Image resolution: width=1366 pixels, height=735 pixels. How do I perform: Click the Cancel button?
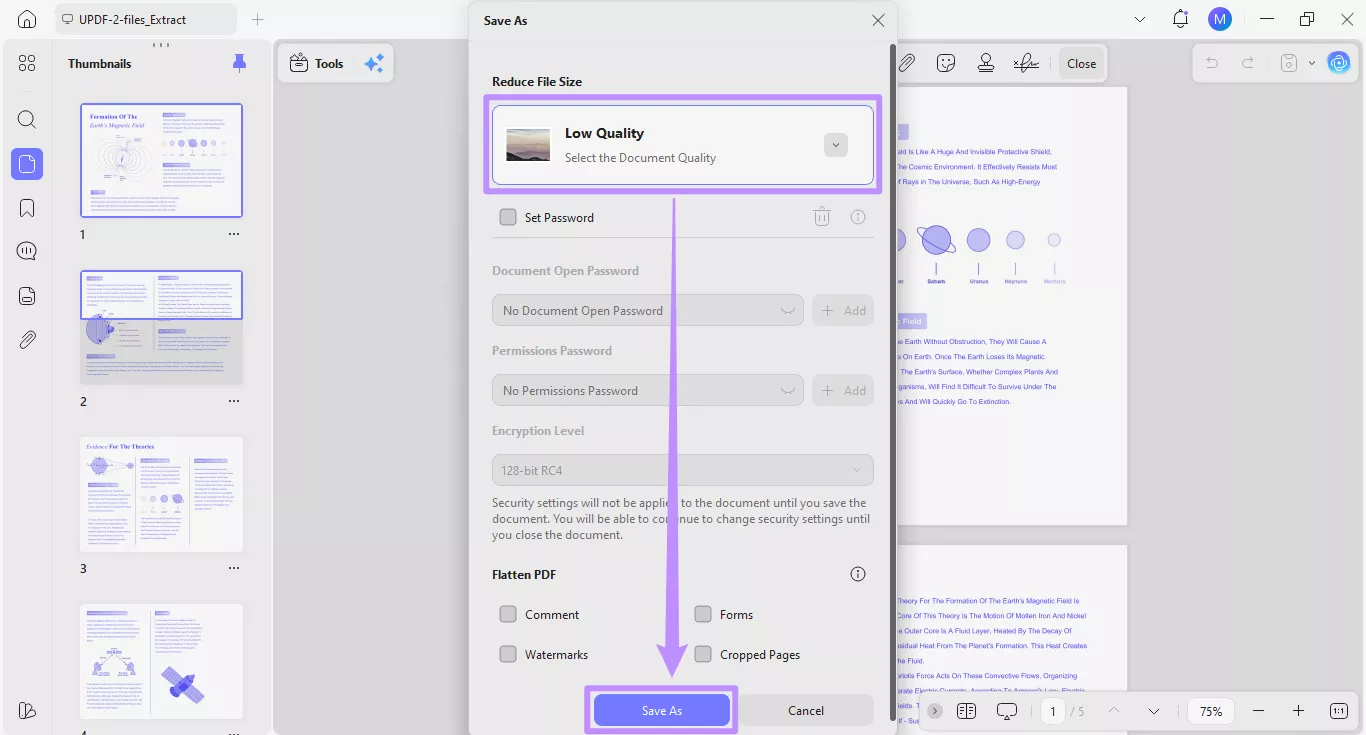click(x=806, y=710)
